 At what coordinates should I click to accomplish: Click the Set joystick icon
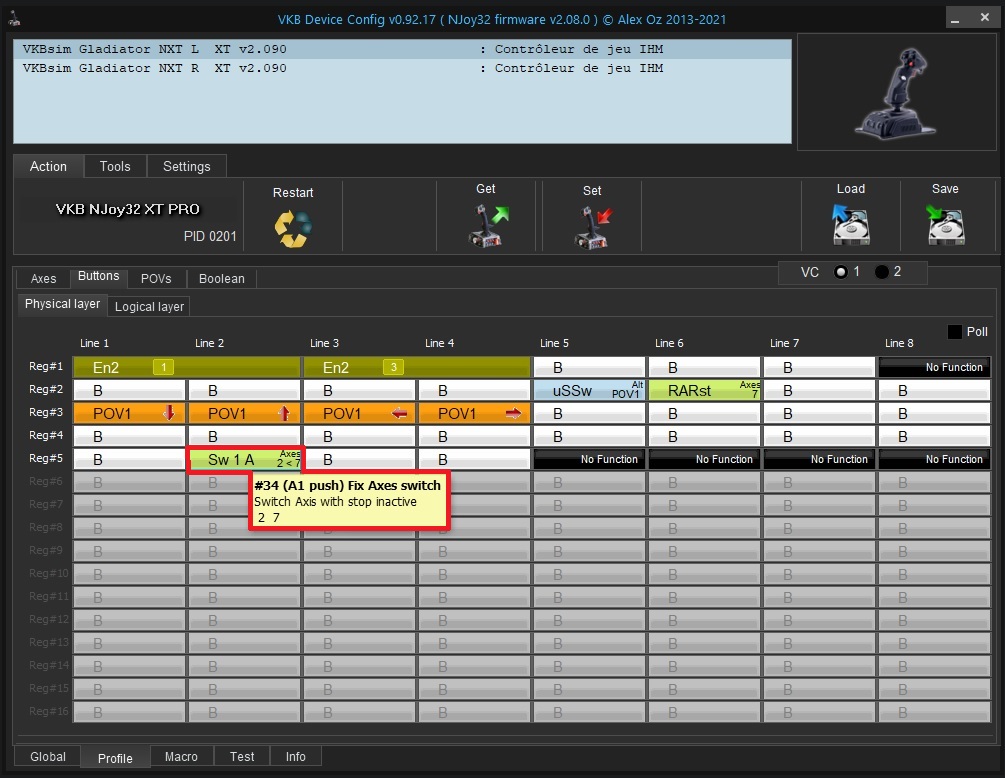click(x=593, y=227)
